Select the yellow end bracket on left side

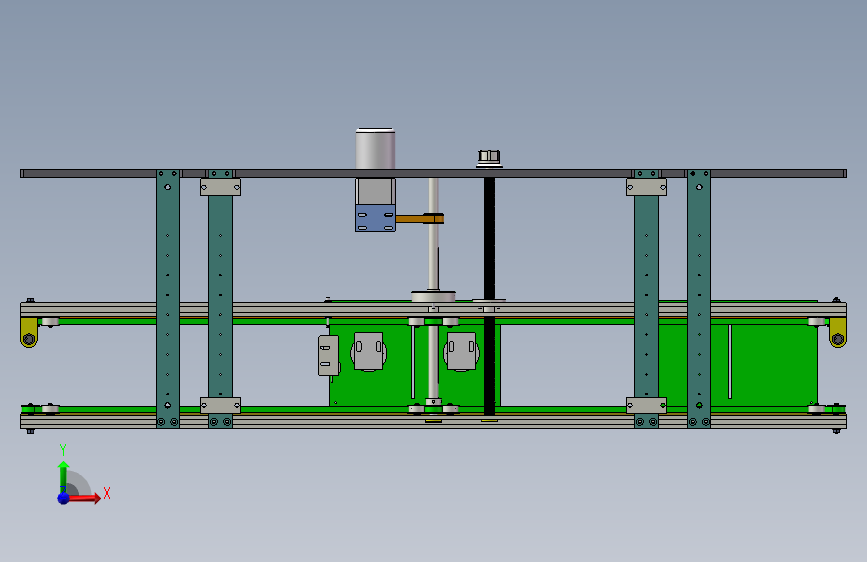tap(29, 332)
